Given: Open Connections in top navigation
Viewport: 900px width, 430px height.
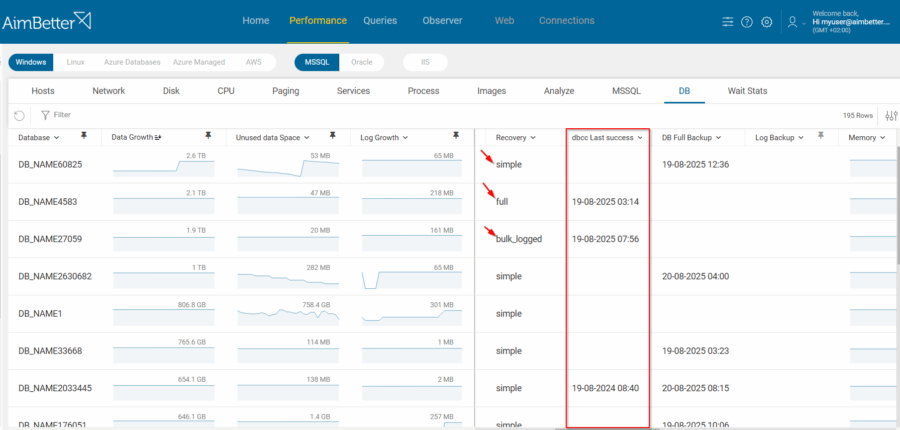Looking at the screenshot, I should click(567, 21).
